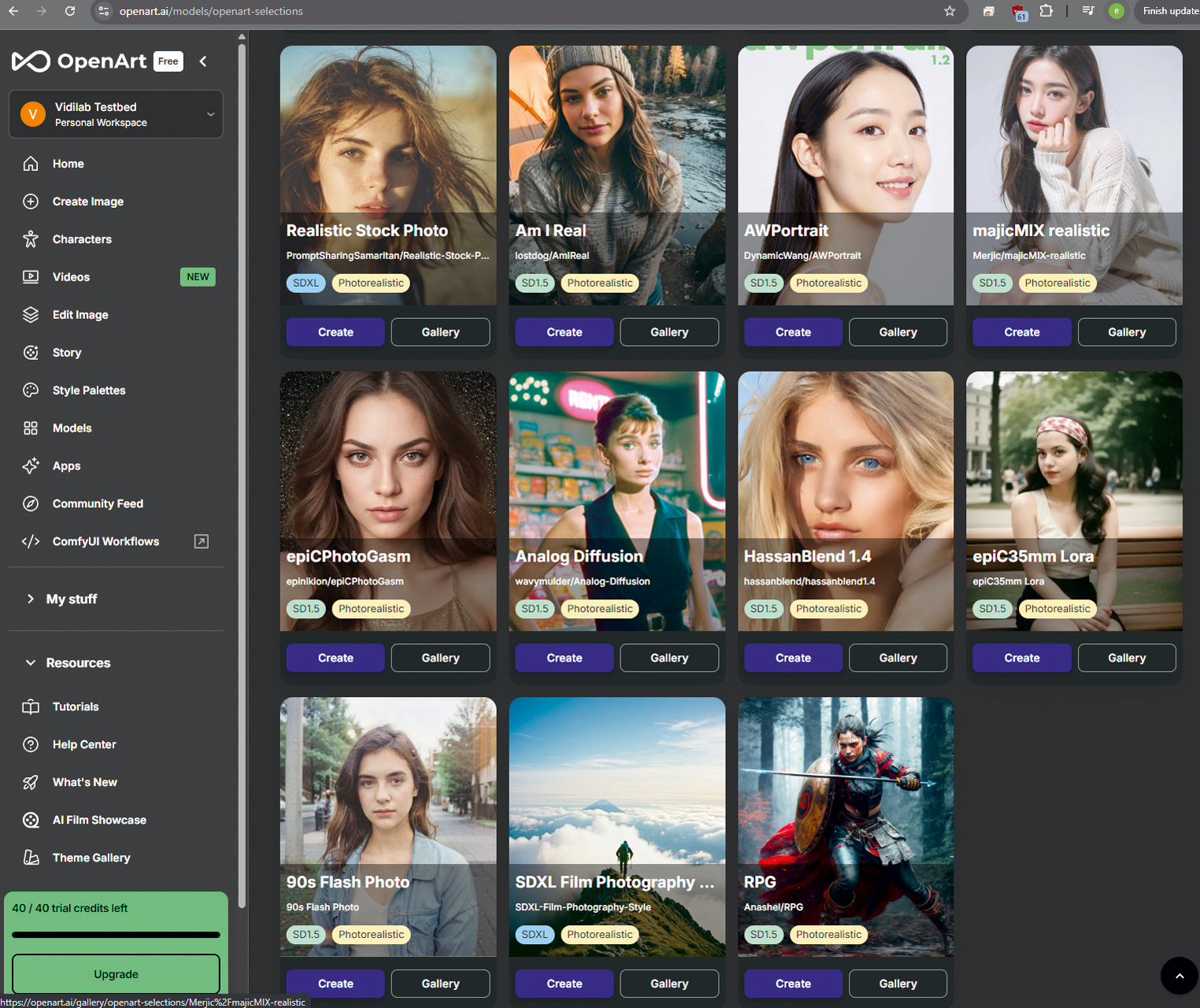This screenshot has width=1200, height=1008.
Task: Open the Models menu item
Action: tap(72, 428)
